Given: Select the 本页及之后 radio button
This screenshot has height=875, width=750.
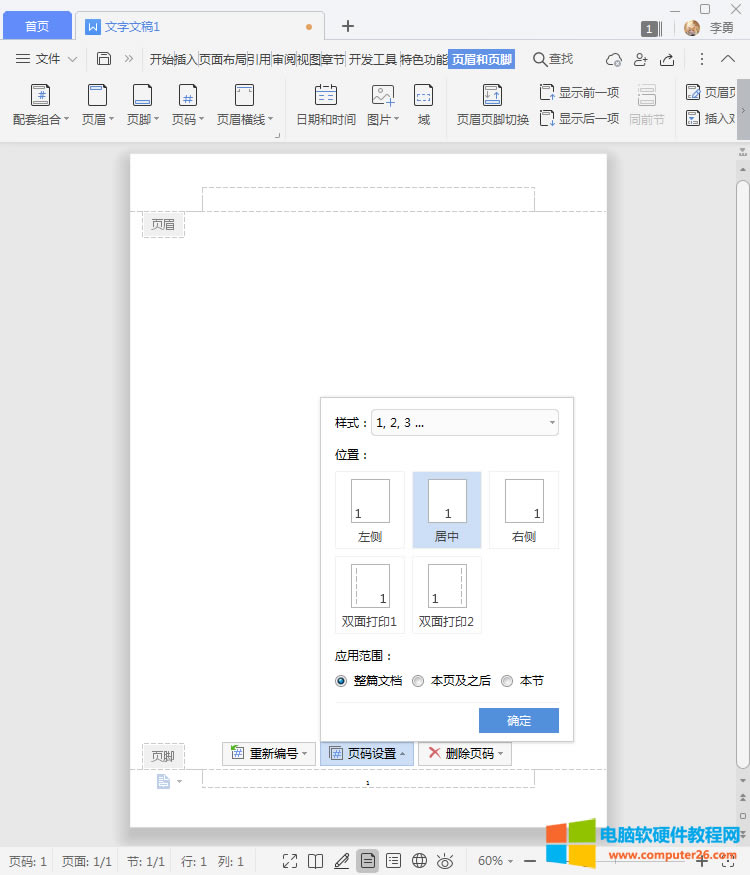Looking at the screenshot, I should tap(418, 681).
